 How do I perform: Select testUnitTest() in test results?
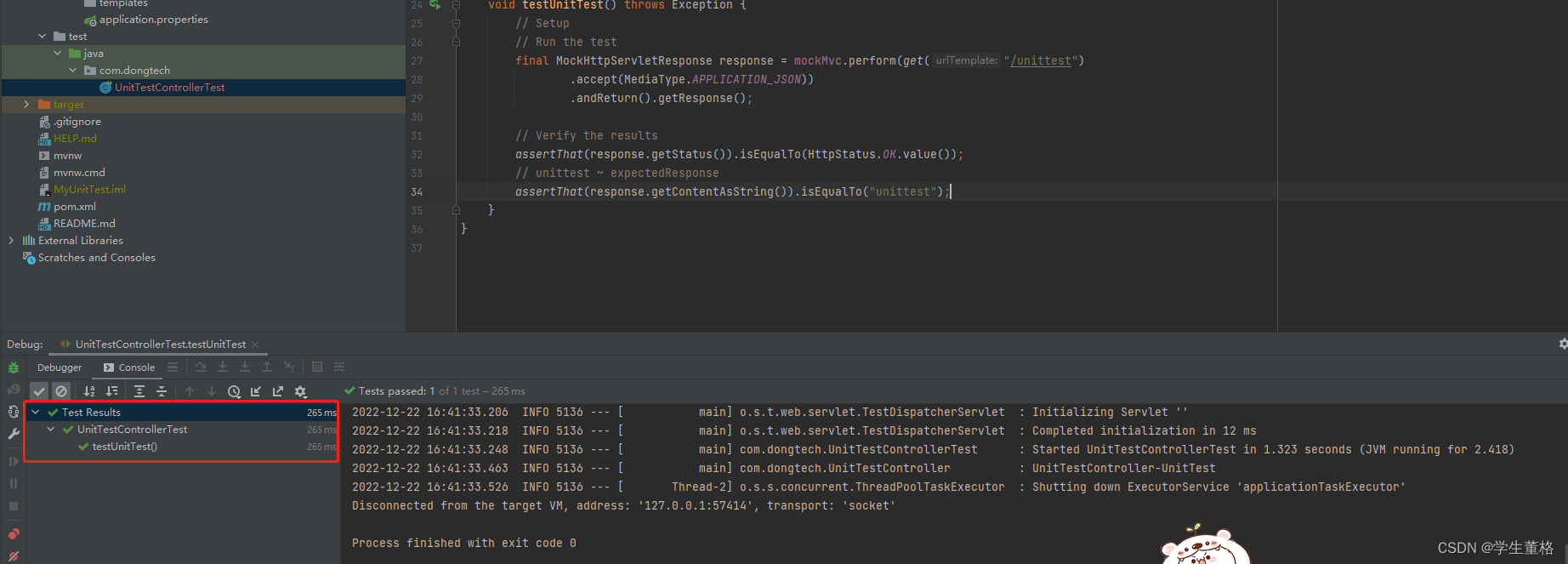124,447
